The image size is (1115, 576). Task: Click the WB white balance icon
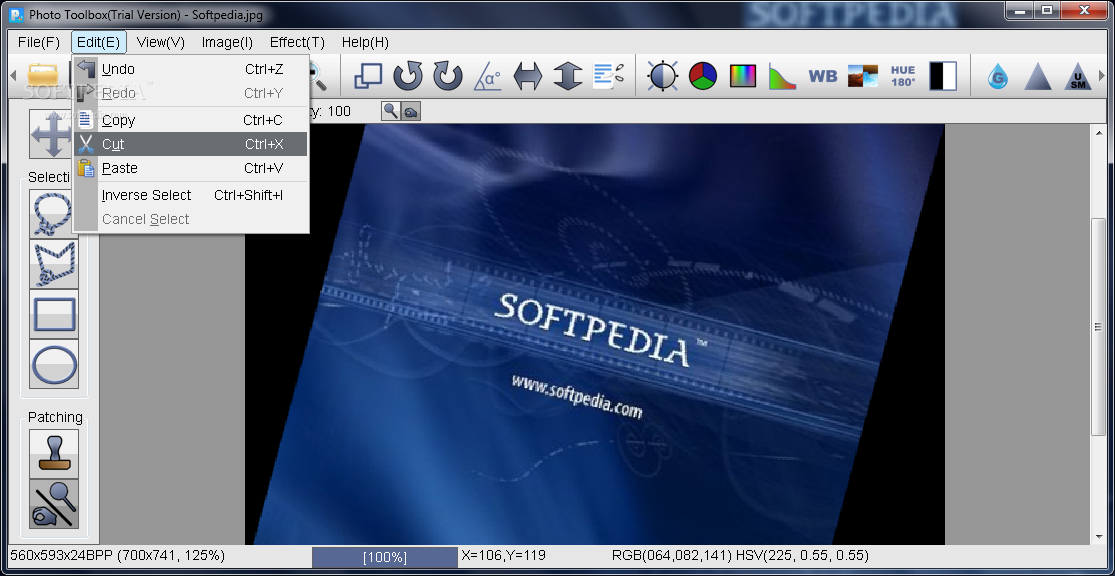tap(823, 76)
